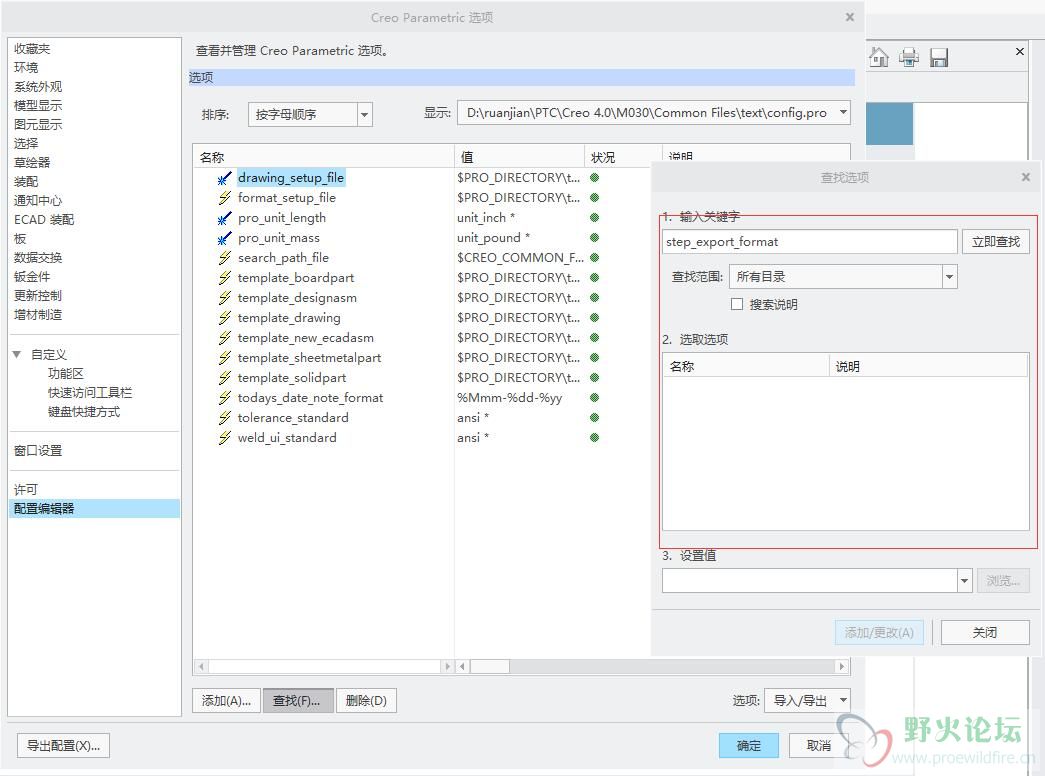The height and width of the screenshot is (776, 1045).
Task: Enable the 搜索说明 checkbox
Action: coord(736,304)
